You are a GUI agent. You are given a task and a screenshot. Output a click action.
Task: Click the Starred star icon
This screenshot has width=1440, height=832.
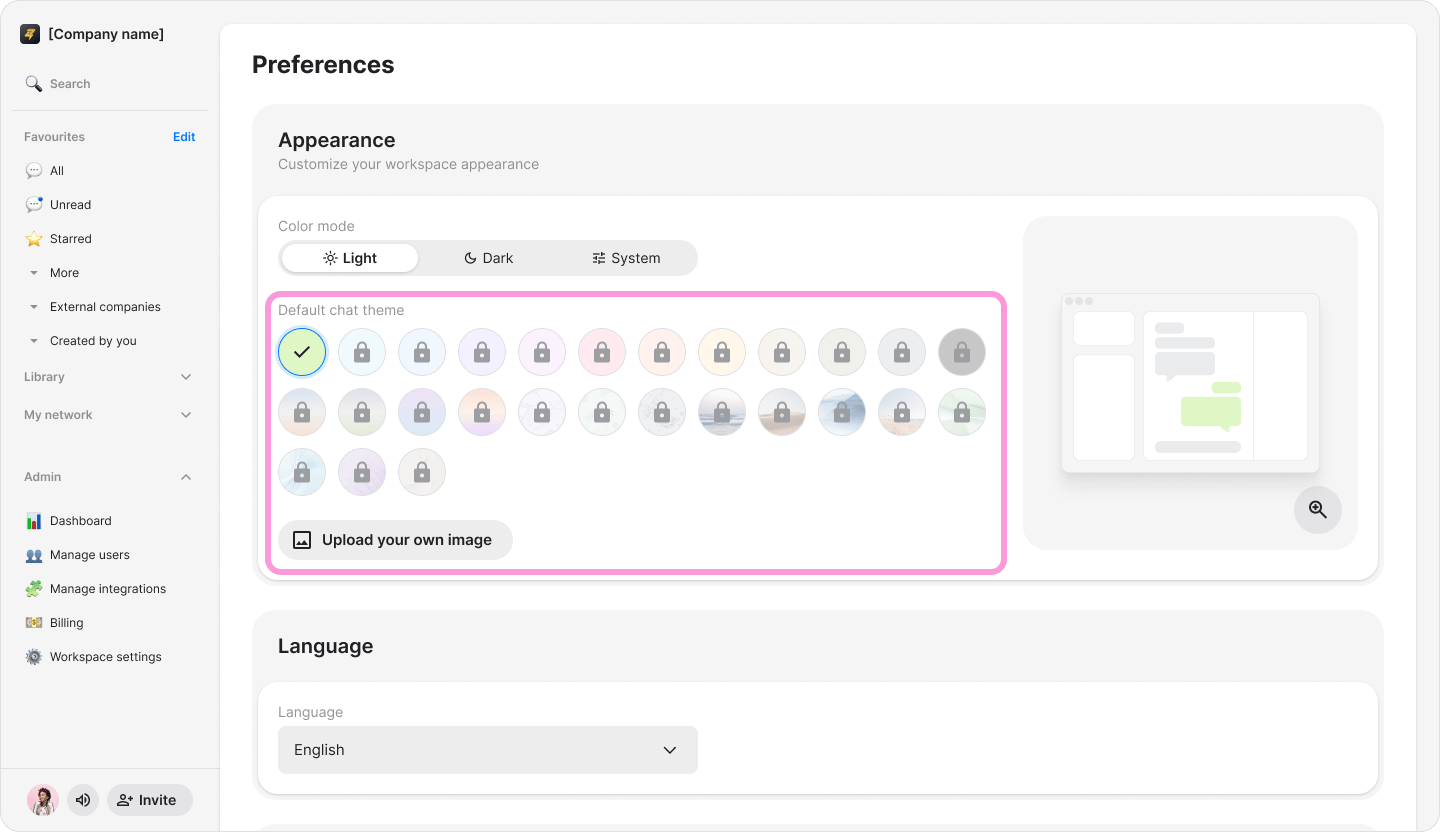click(34, 239)
